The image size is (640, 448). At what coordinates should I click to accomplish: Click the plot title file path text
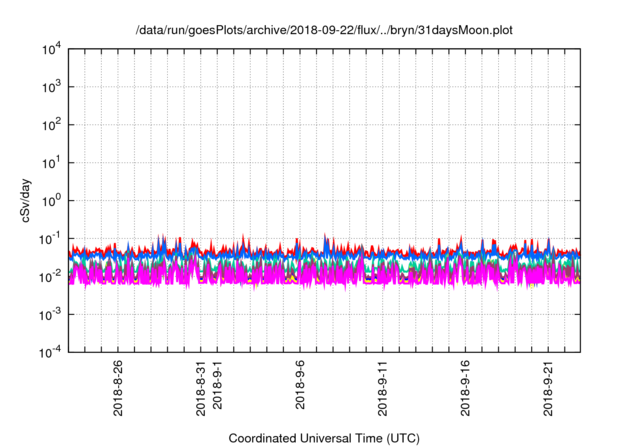click(325, 28)
